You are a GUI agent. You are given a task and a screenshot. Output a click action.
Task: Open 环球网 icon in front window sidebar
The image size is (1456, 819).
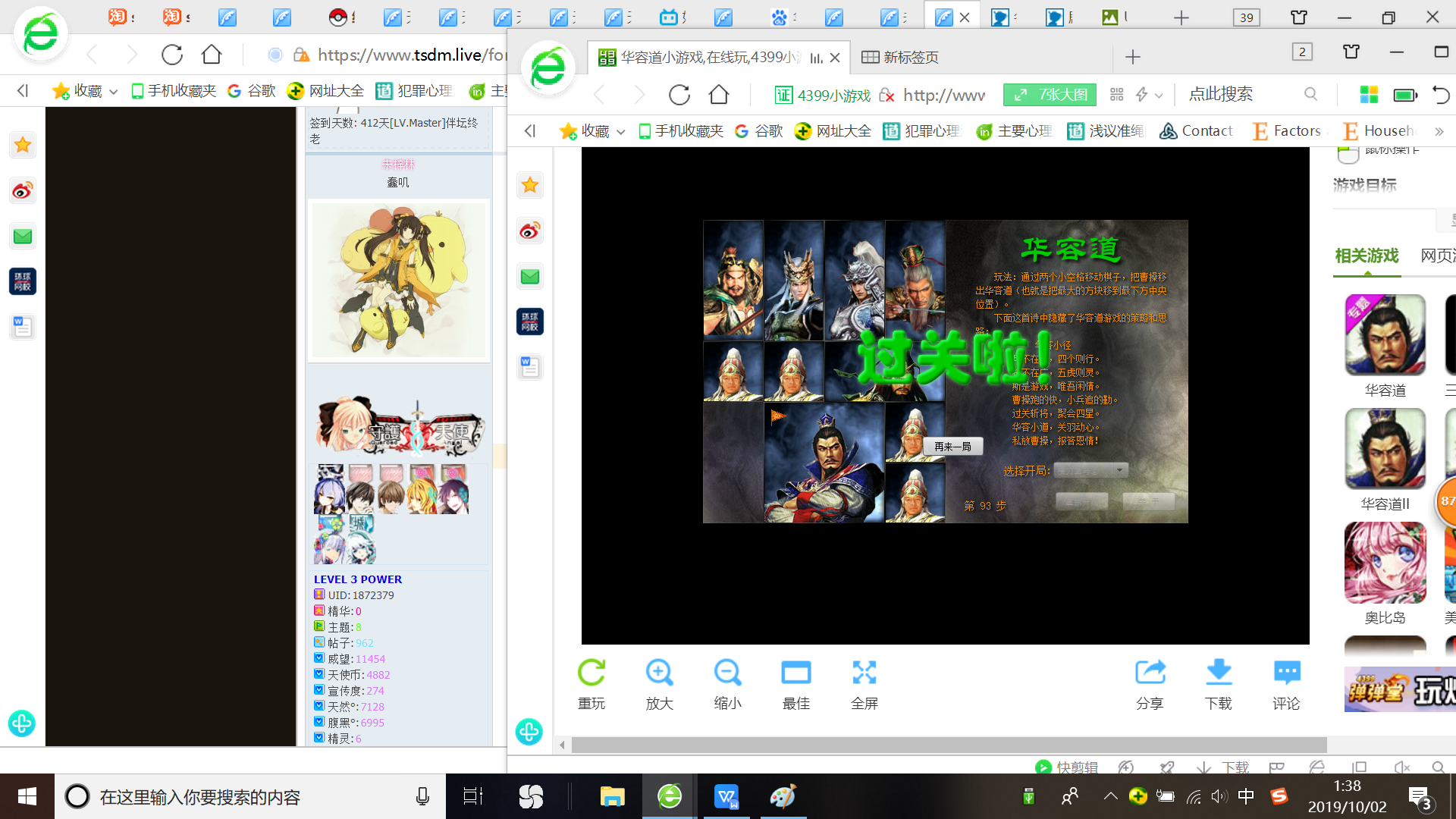[530, 322]
